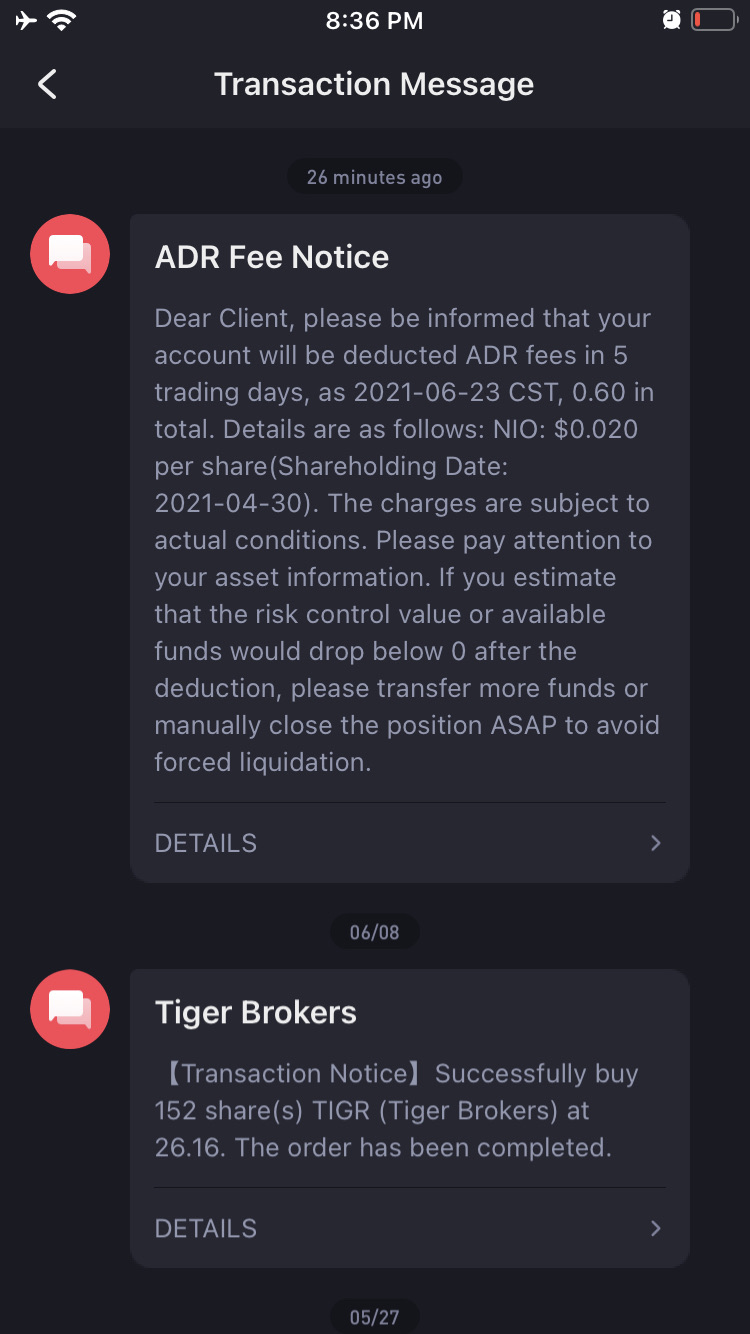Open DETAILS for Tiger Brokers transaction
The image size is (750, 1334).
click(x=206, y=1228)
